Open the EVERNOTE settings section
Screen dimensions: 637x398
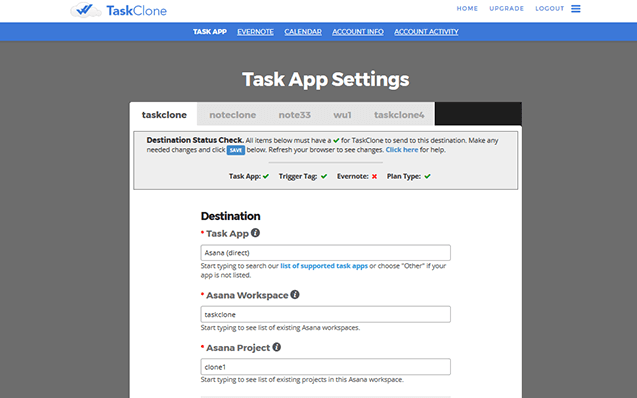click(255, 32)
